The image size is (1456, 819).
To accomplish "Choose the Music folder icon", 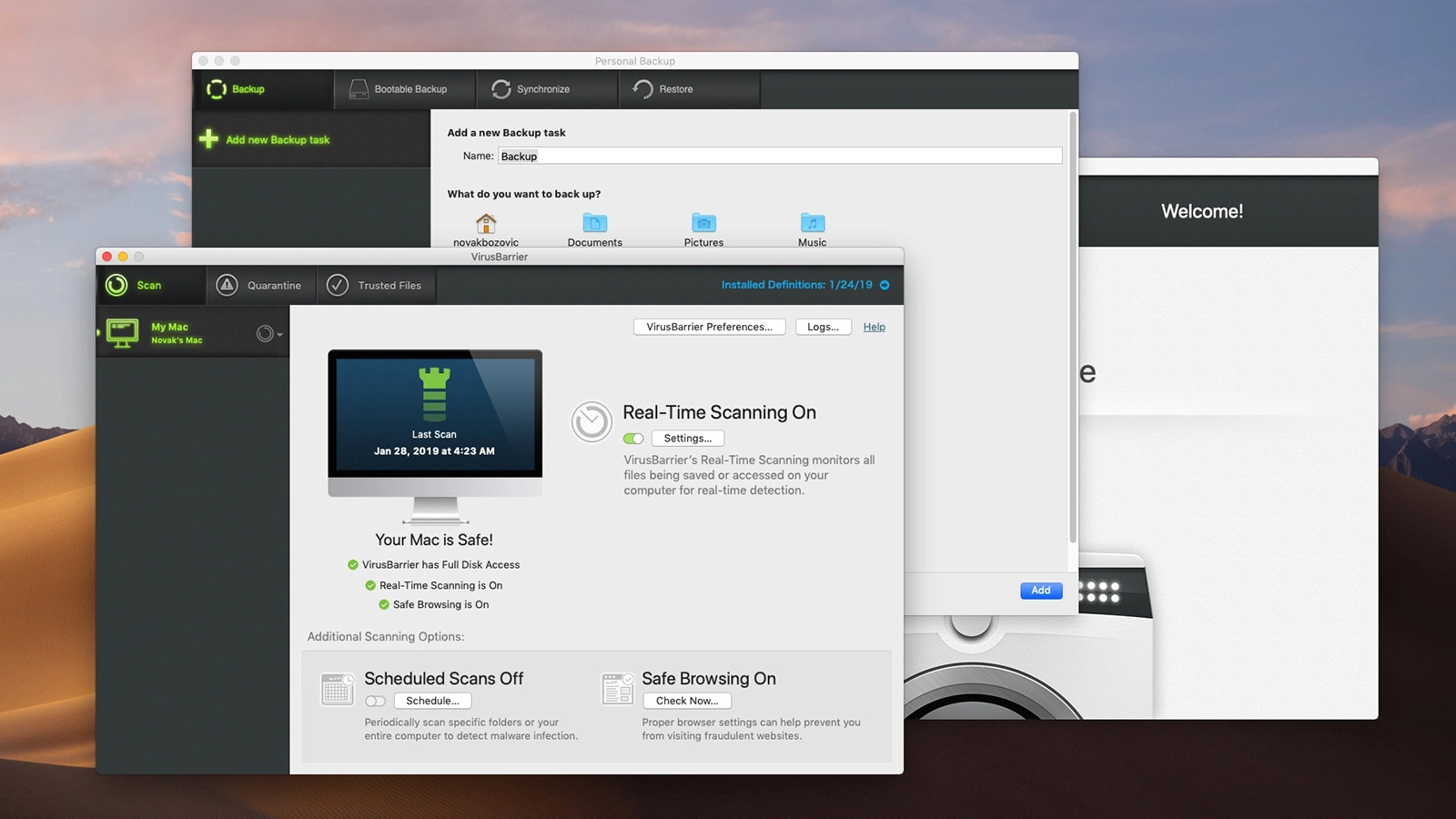I will [813, 223].
